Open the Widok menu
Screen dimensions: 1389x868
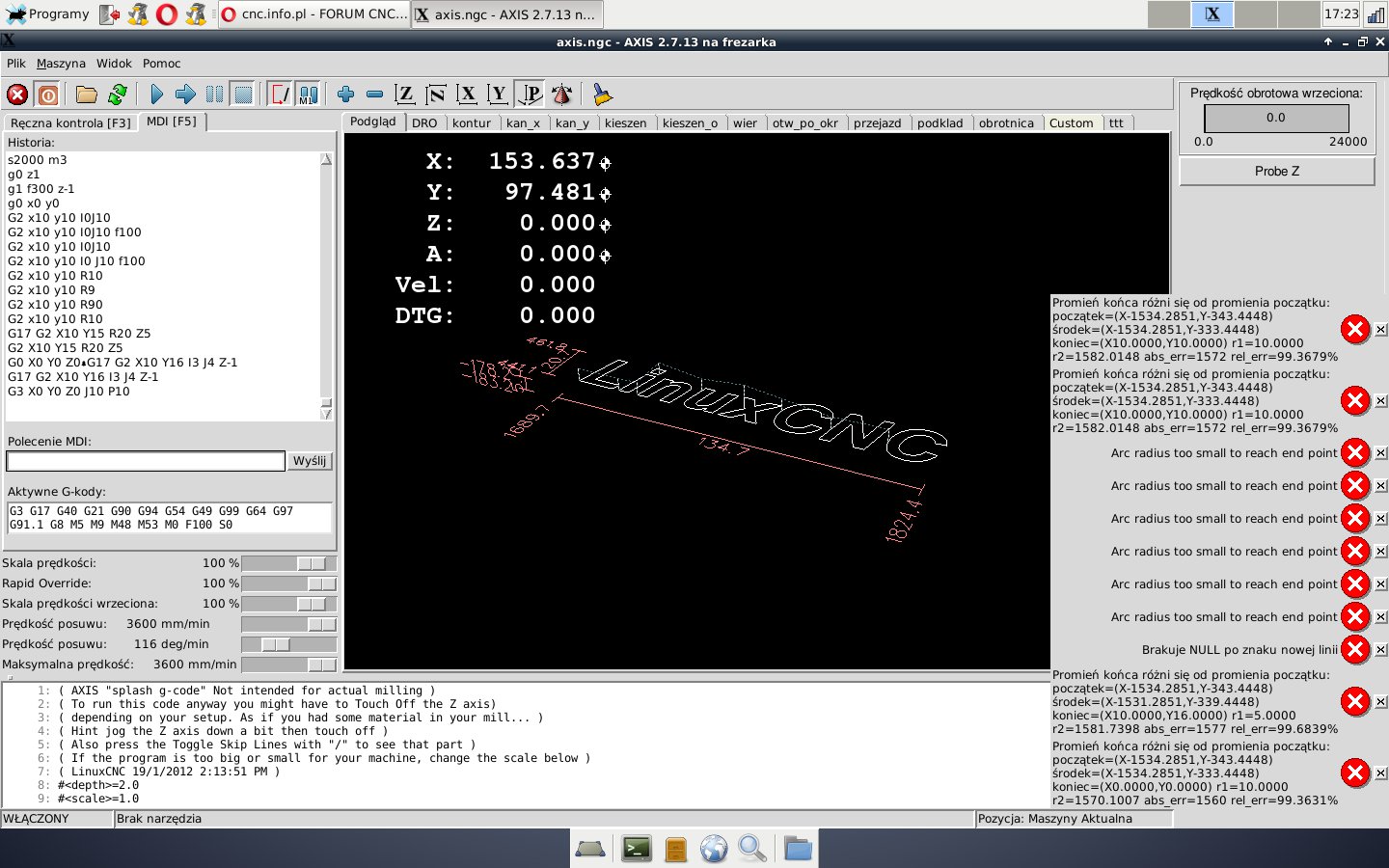[x=114, y=64]
